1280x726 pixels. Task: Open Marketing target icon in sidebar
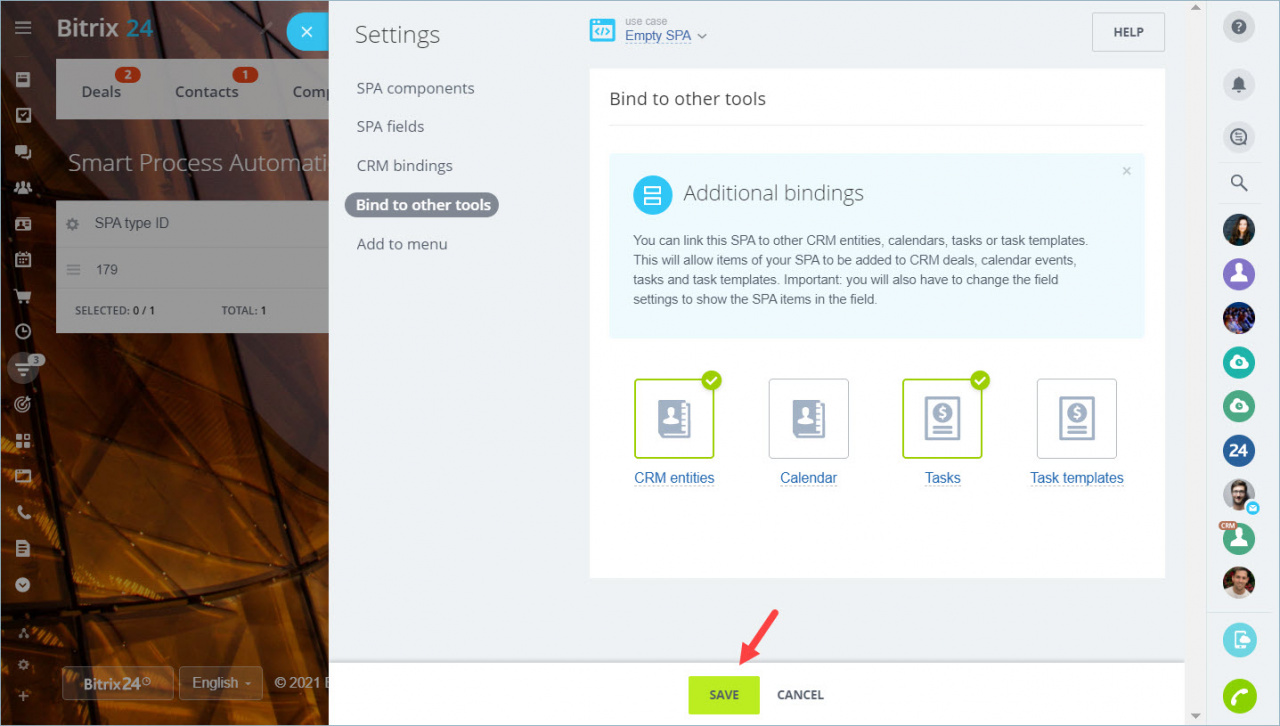coord(23,404)
